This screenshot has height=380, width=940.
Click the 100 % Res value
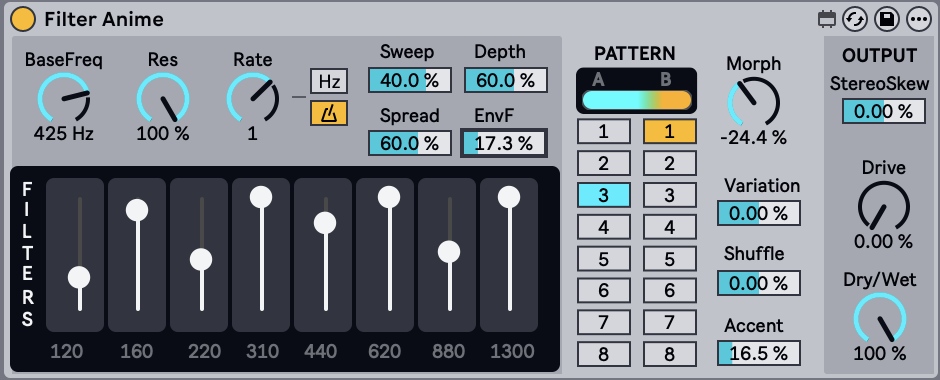click(163, 133)
